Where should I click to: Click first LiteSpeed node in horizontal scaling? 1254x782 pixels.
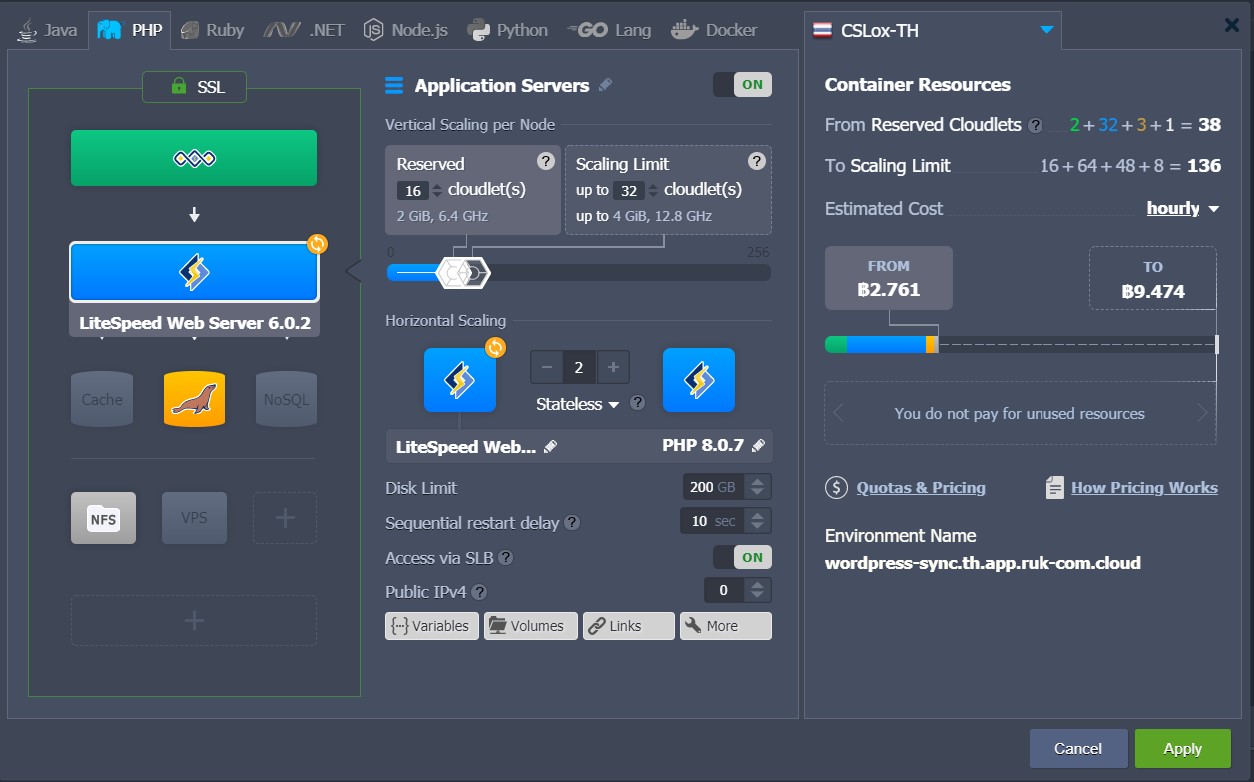click(460, 380)
